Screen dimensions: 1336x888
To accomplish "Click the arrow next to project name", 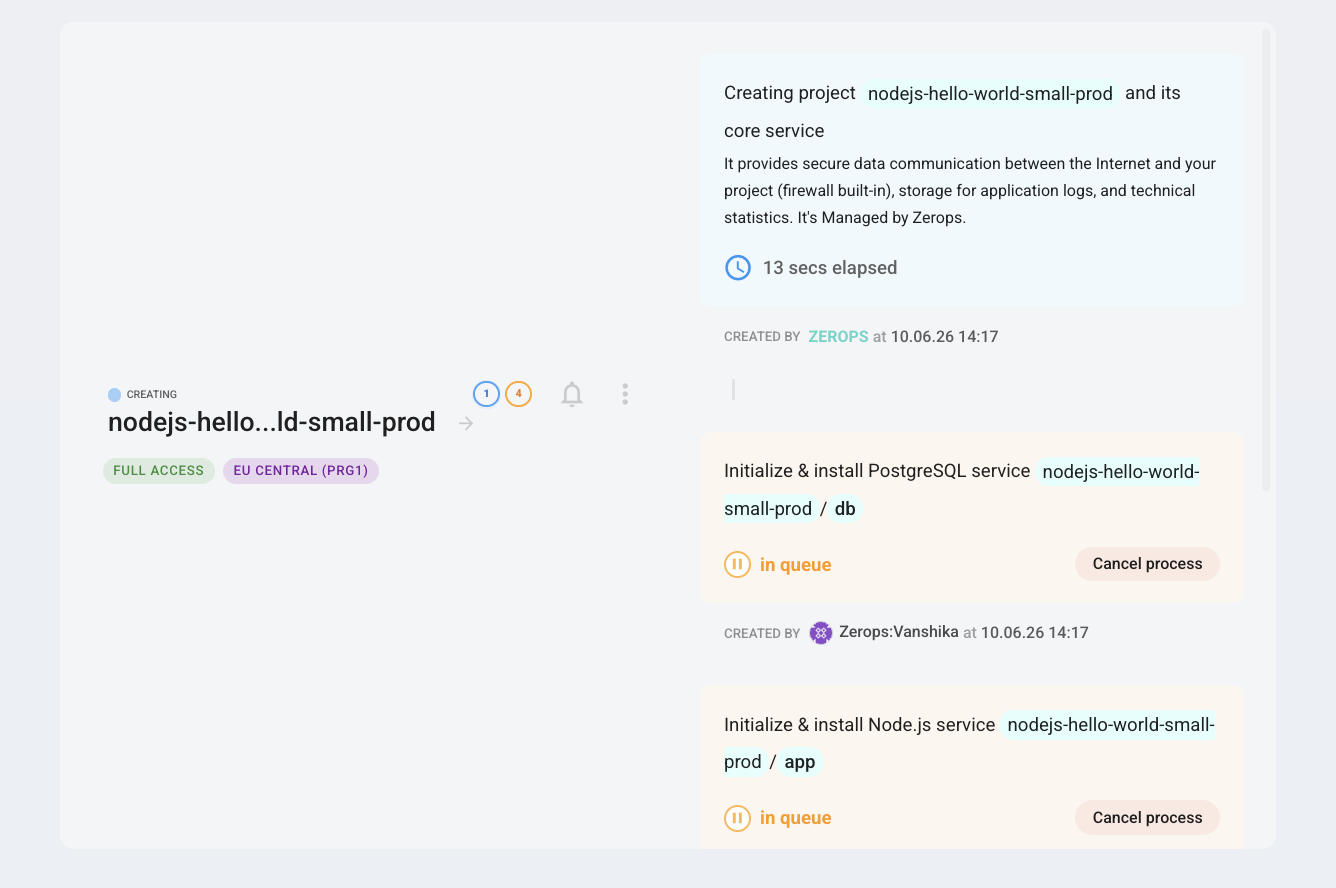I will pos(465,423).
